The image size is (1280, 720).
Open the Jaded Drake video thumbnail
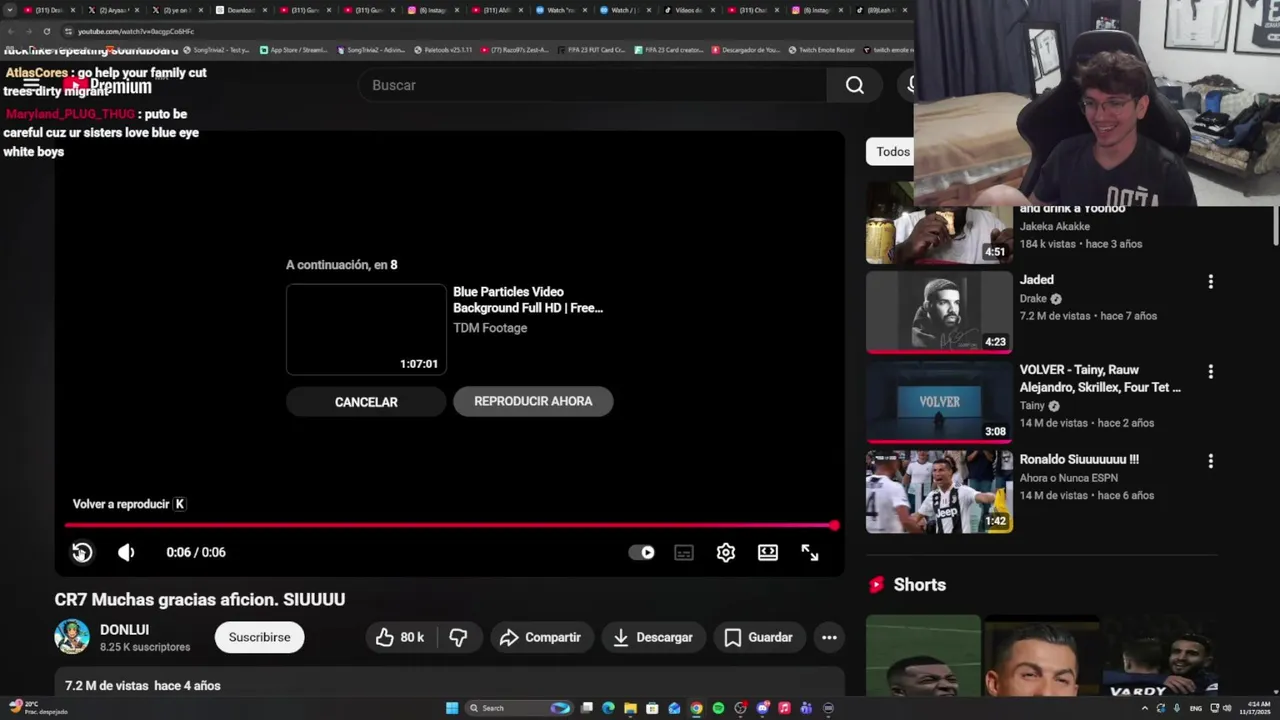point(939,312)
